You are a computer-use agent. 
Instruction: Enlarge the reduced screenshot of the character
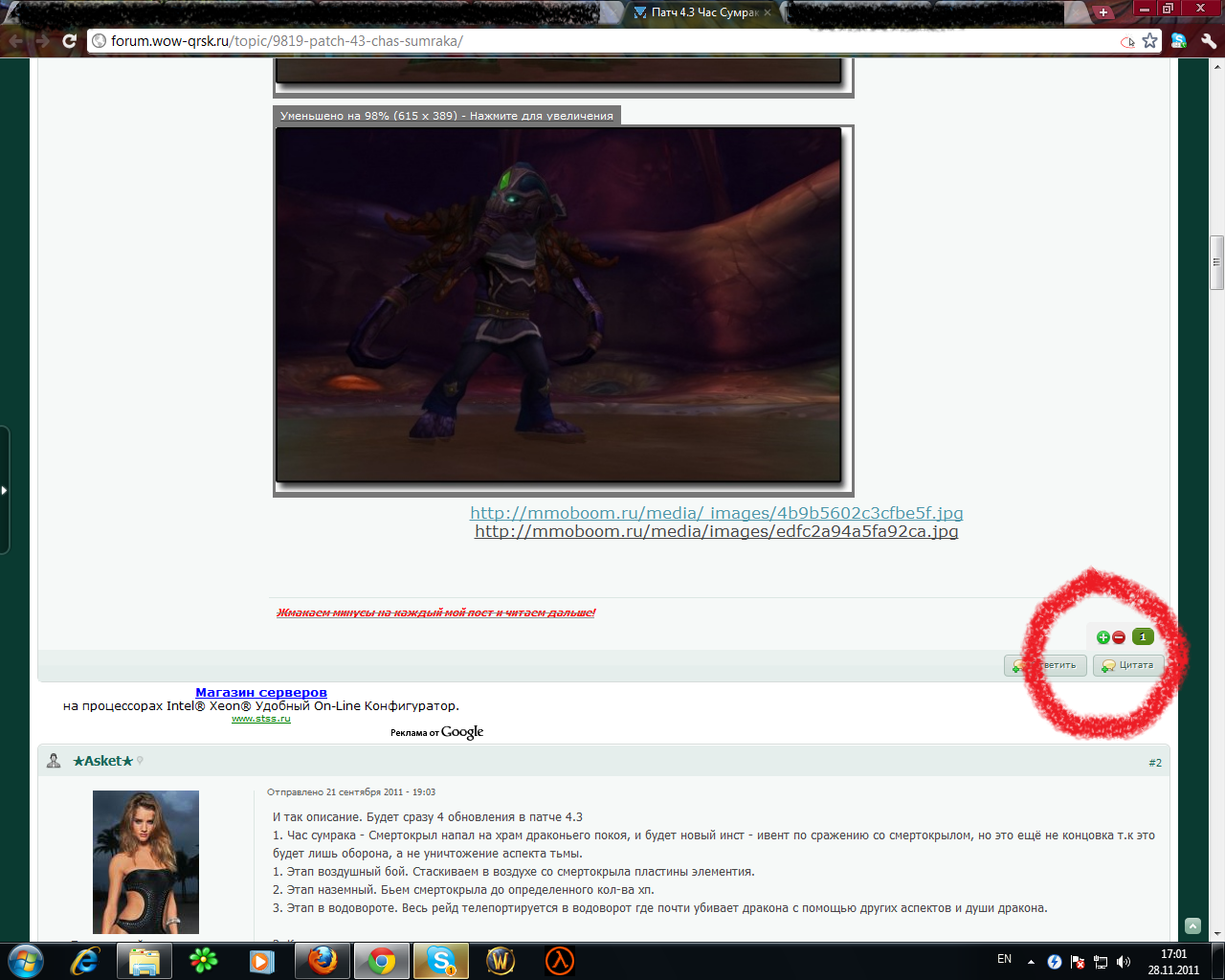tap(559, 305)
